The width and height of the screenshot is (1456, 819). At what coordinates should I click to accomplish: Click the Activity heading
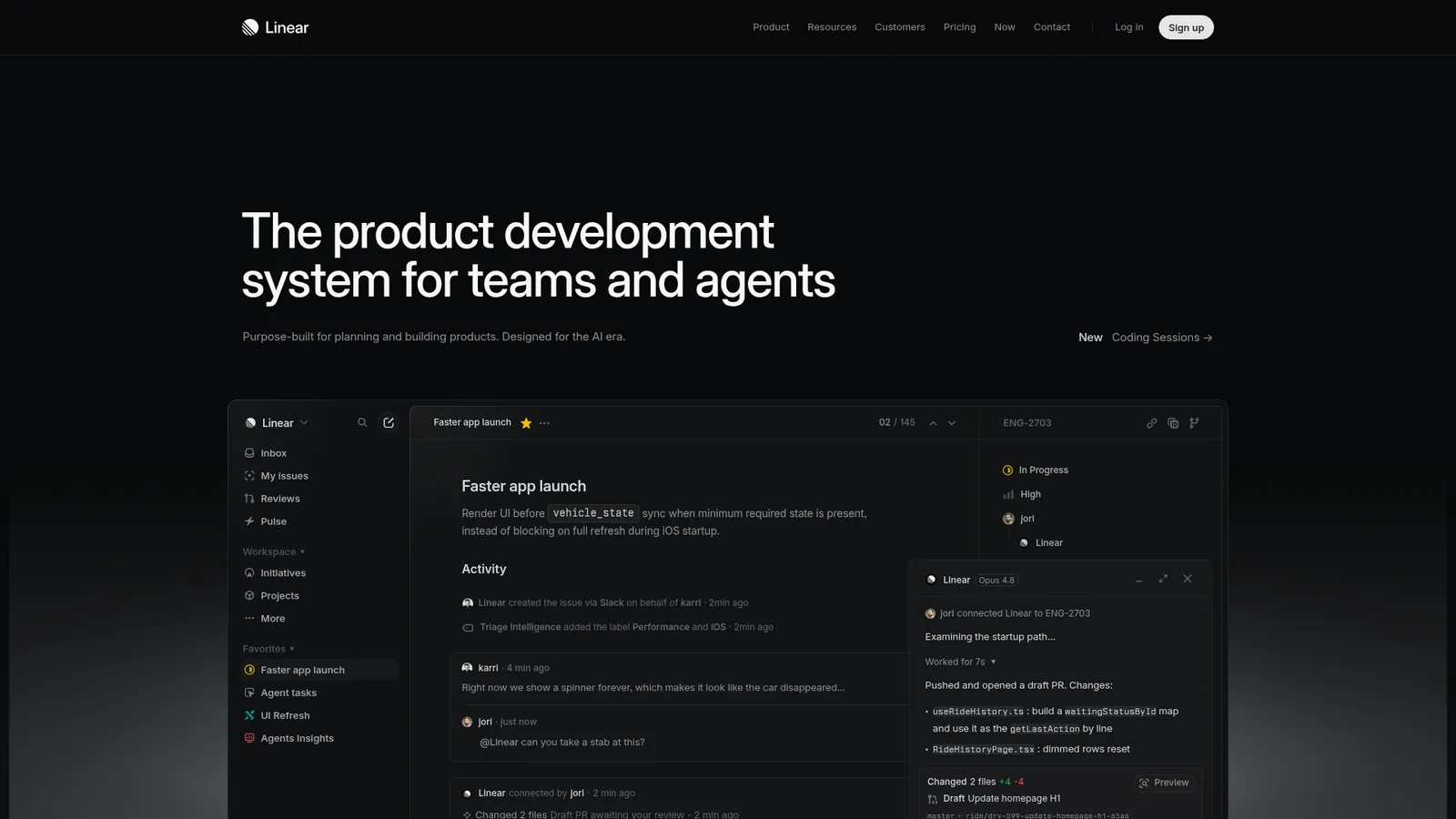(x=484, y=570)
